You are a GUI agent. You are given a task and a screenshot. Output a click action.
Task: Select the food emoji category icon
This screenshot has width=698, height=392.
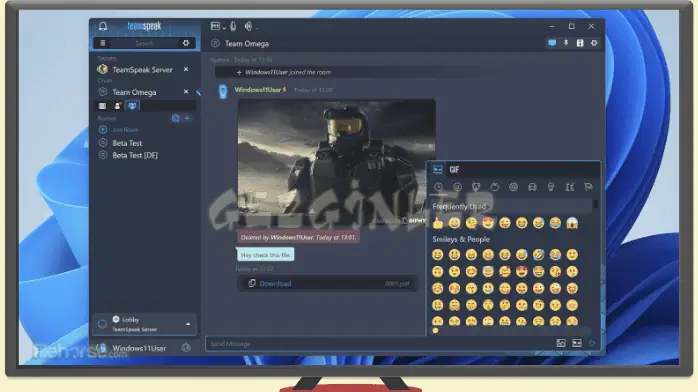tap(495, 187)
